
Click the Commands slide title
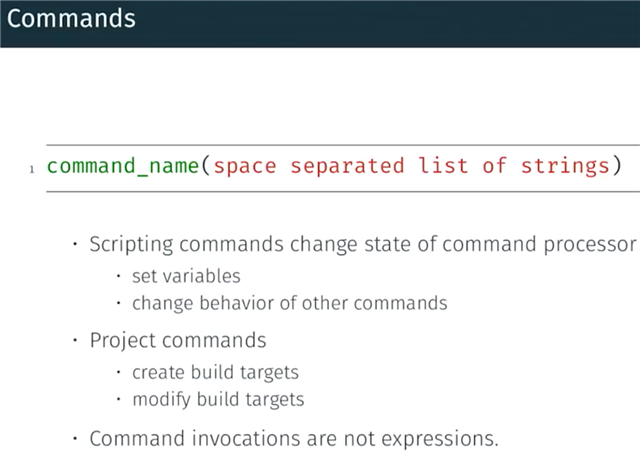[71, 19]
